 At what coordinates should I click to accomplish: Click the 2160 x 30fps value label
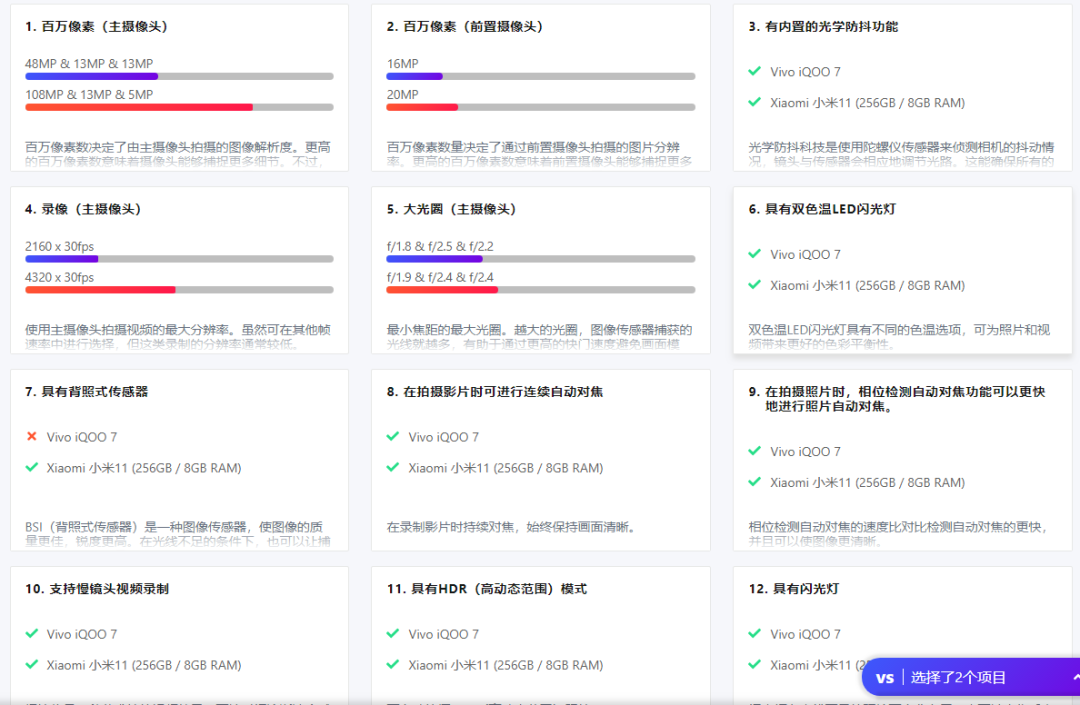tap(59, 246)
